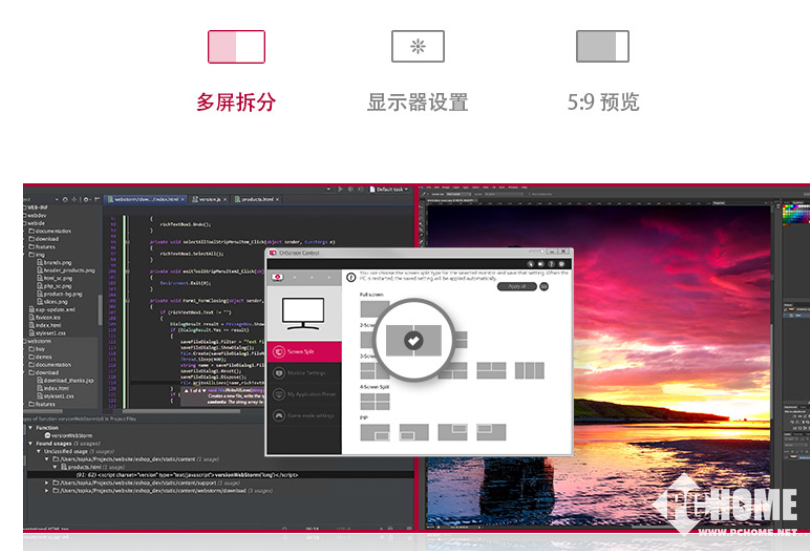The width and height of the screenshot is (810, 551).
Task: Select the webdev folder in project tree
Action: pyautogui.click(x=36, y=215)
